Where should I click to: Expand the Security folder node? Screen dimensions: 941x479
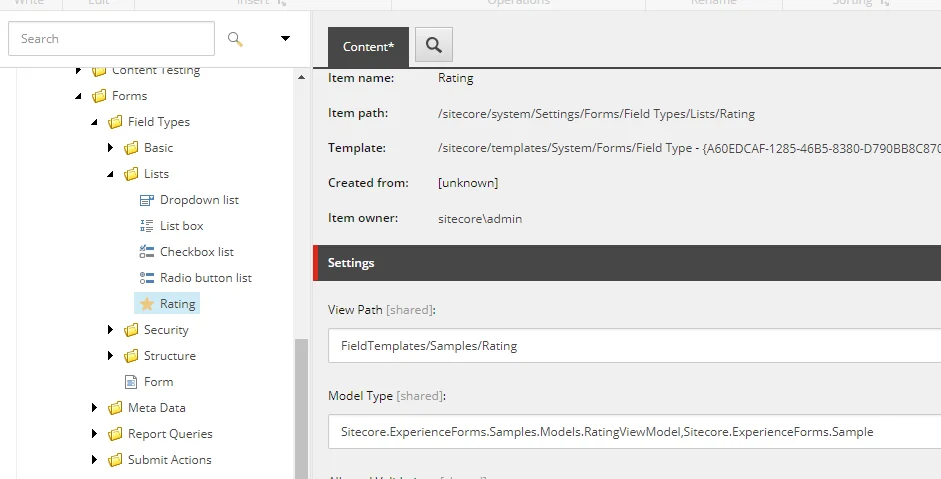pos(110,330)
